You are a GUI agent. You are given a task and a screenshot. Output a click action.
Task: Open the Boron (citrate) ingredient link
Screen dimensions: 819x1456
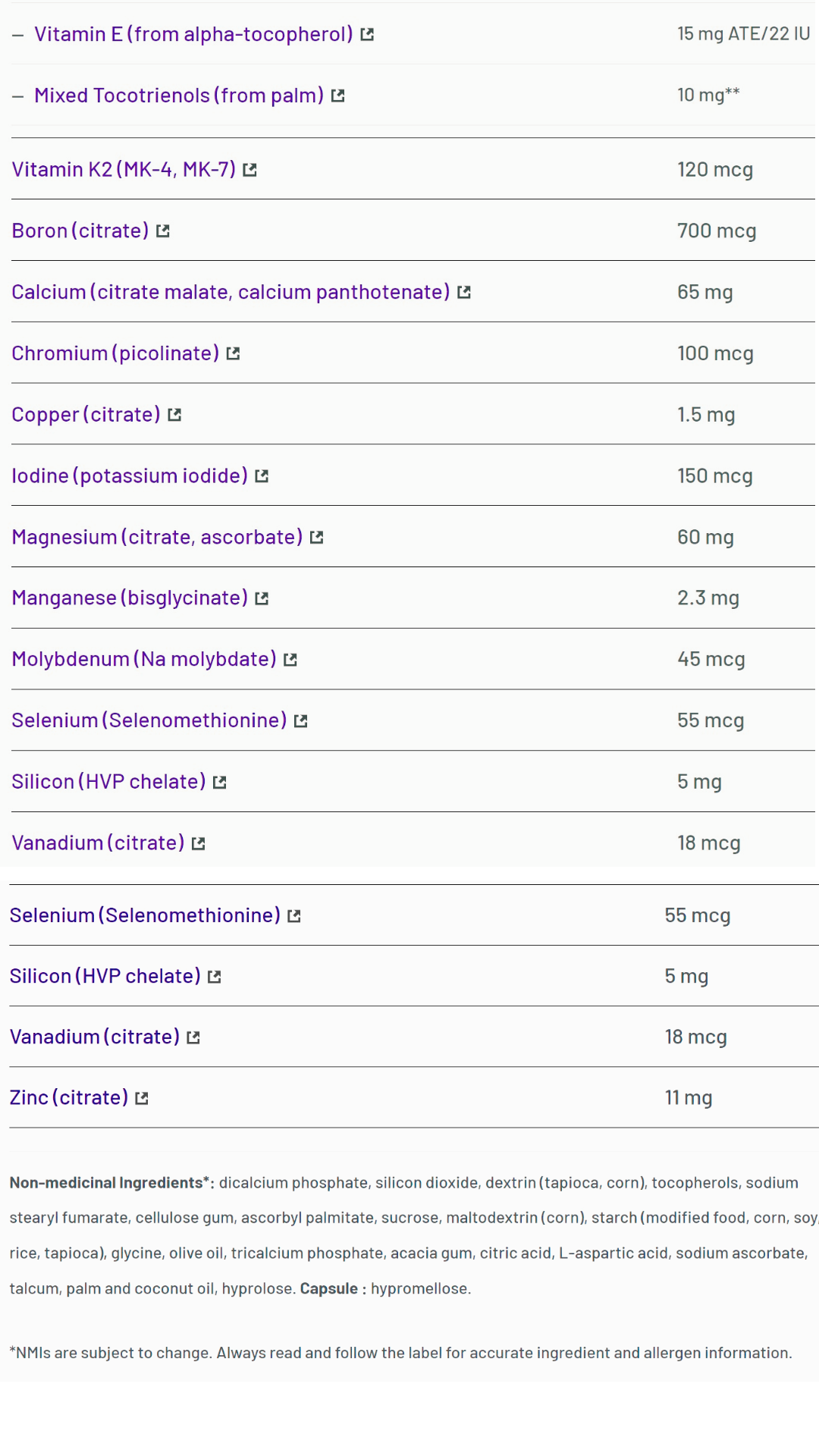80,231
